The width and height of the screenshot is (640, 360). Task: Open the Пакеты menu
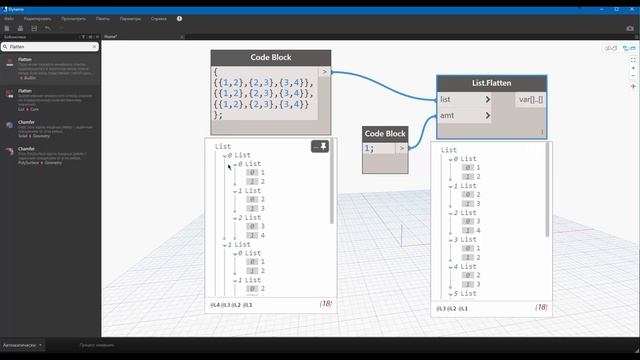(x=103, y=19)
